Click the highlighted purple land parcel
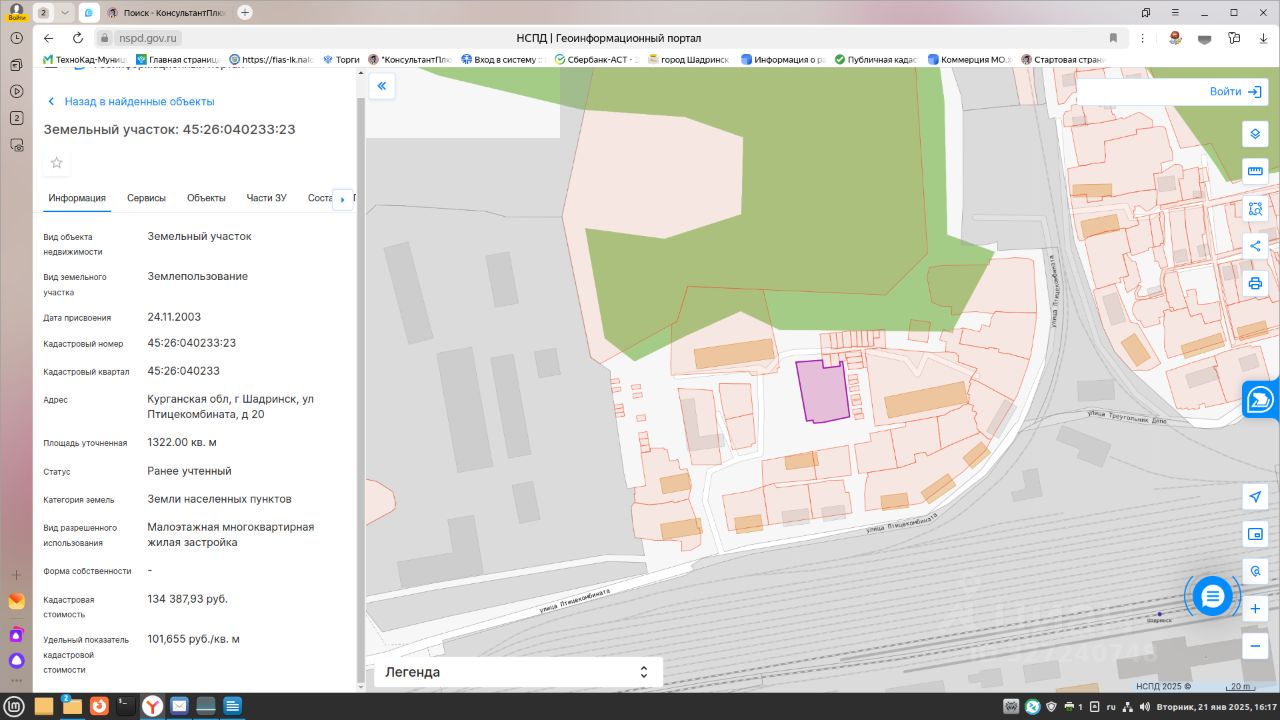This screenshot has height=720, width=1280. 822,392
